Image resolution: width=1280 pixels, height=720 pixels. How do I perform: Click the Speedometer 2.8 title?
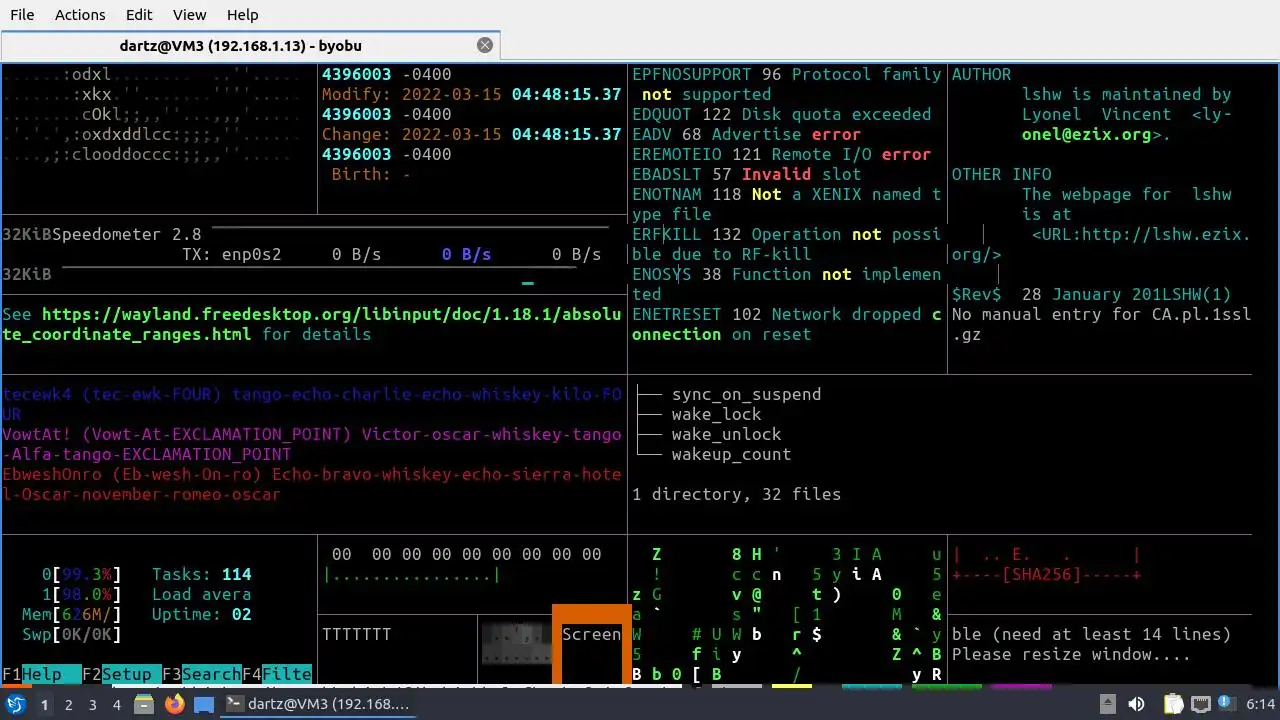pos(127,234)
